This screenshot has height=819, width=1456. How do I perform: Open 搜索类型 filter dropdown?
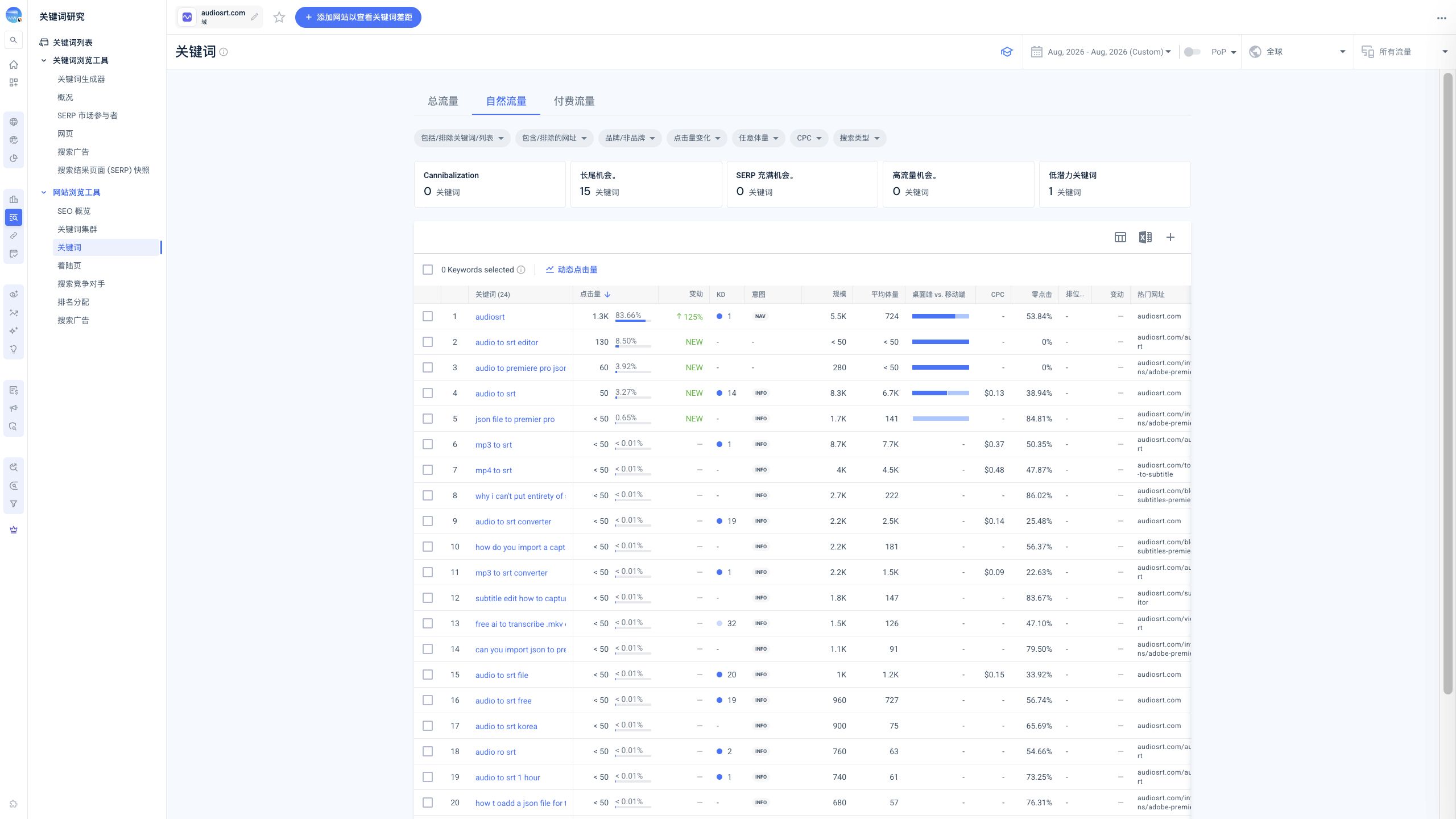[x=859, y=138]
